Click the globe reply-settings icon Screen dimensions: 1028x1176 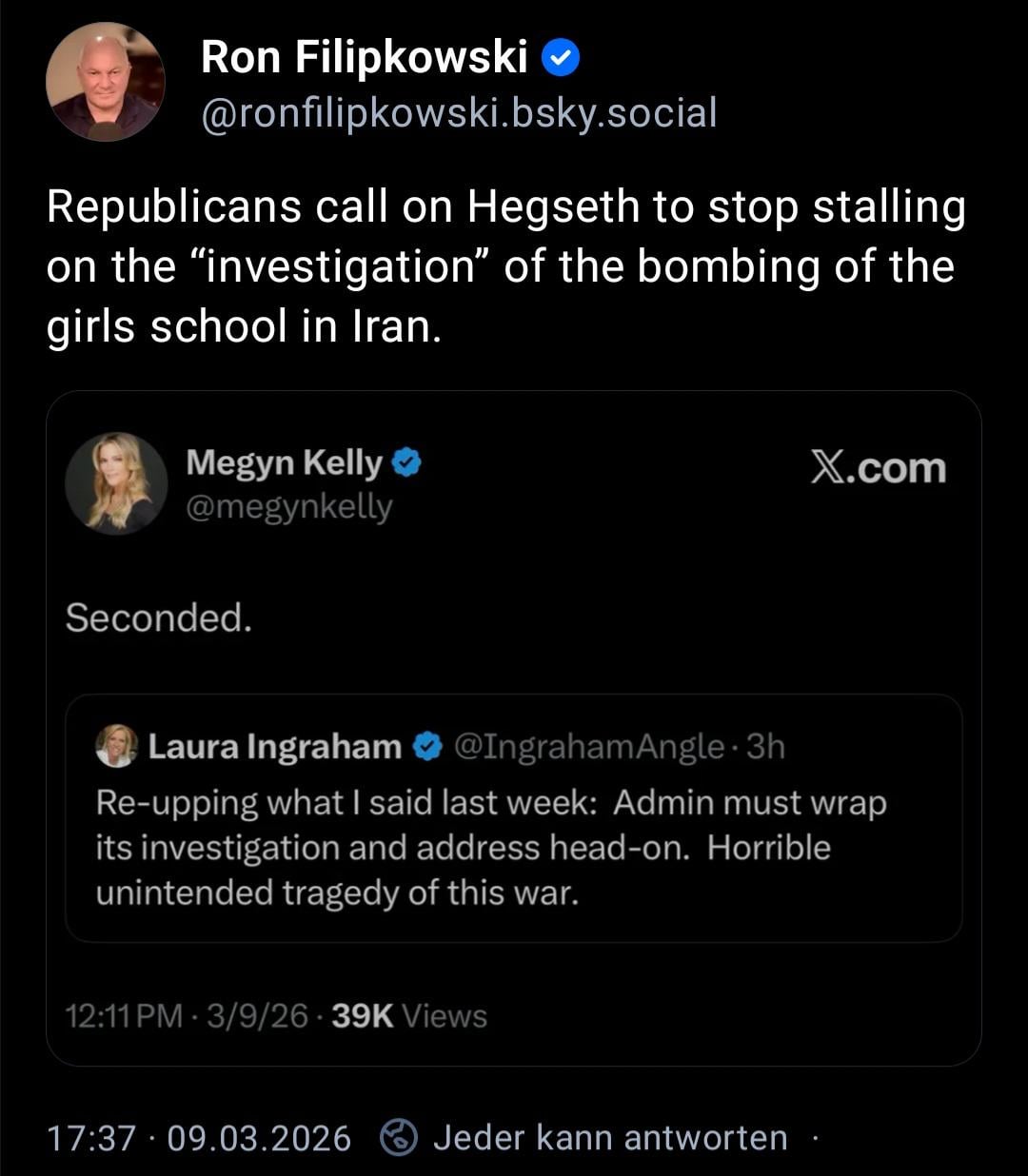click(x=398, y=1138)
